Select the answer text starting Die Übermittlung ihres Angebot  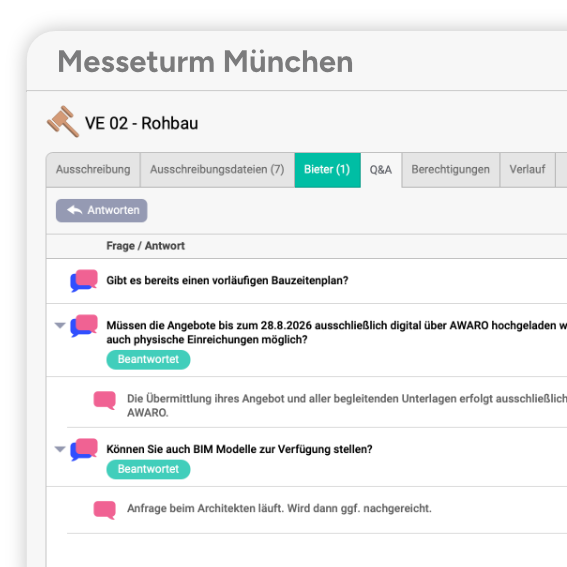click(x=347, y=405)
